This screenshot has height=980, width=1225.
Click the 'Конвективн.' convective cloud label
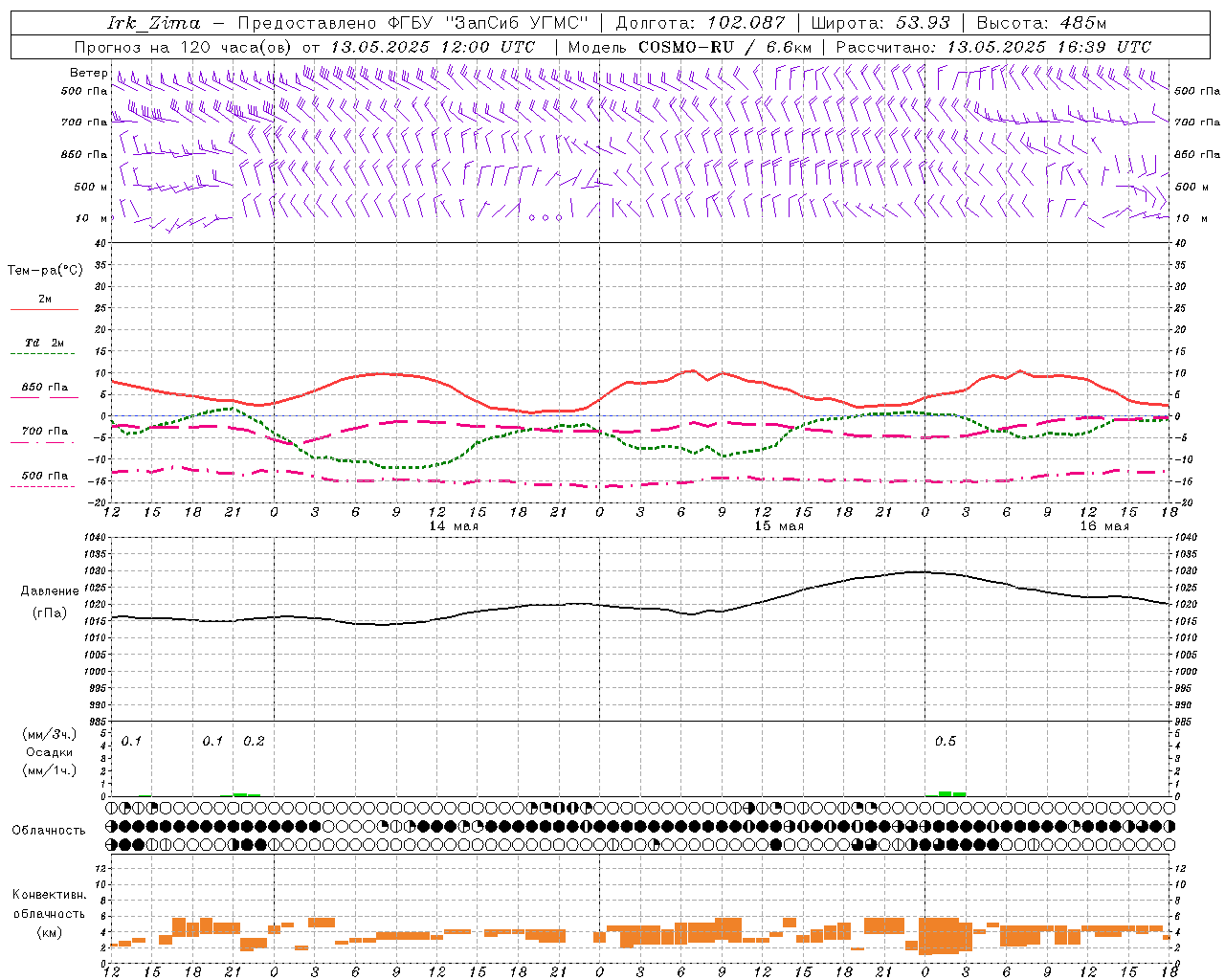(x=49, y=895)
